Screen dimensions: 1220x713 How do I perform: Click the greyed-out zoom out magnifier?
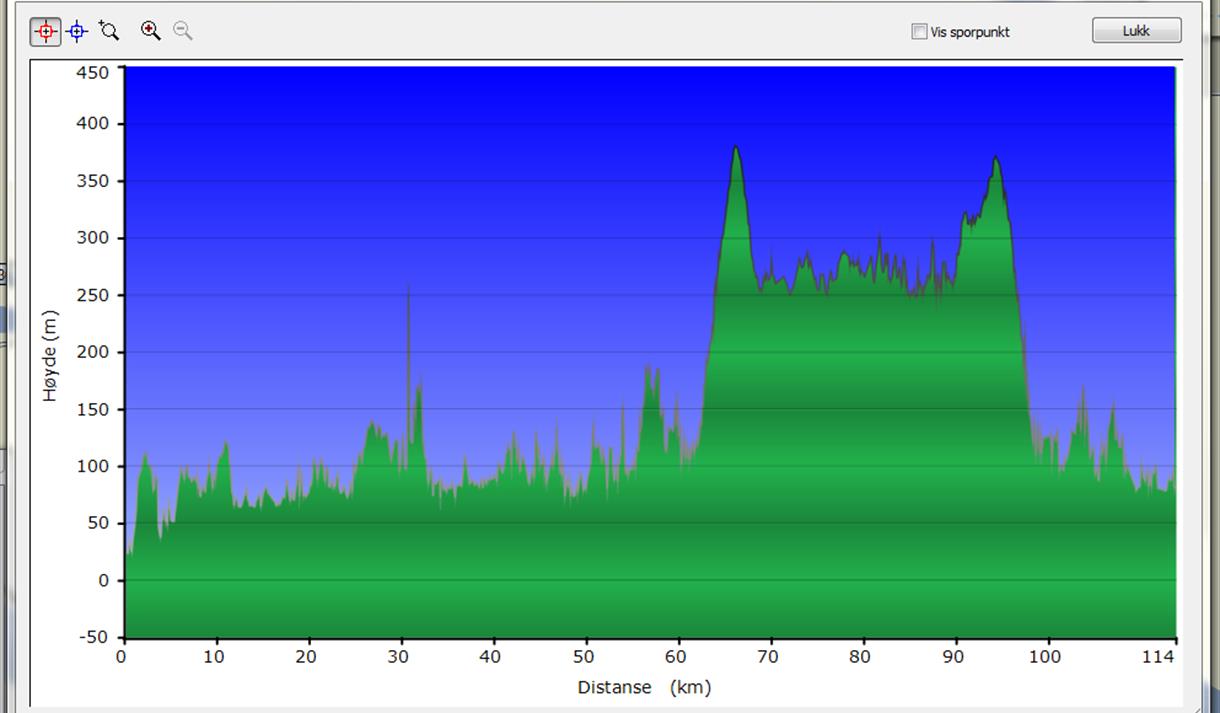coord(182,31)
